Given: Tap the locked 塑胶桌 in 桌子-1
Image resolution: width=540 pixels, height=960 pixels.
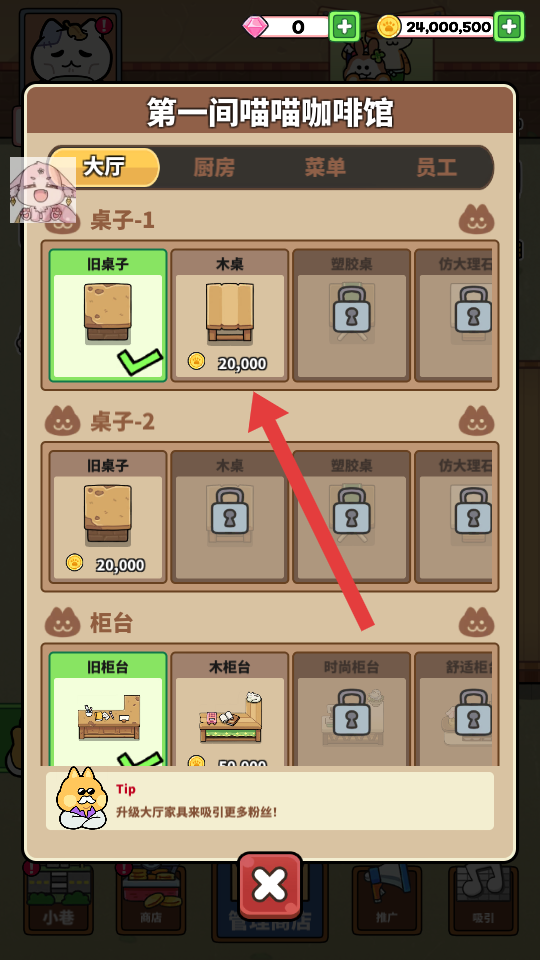Looking at the screenshot, I should pos(351,315).
